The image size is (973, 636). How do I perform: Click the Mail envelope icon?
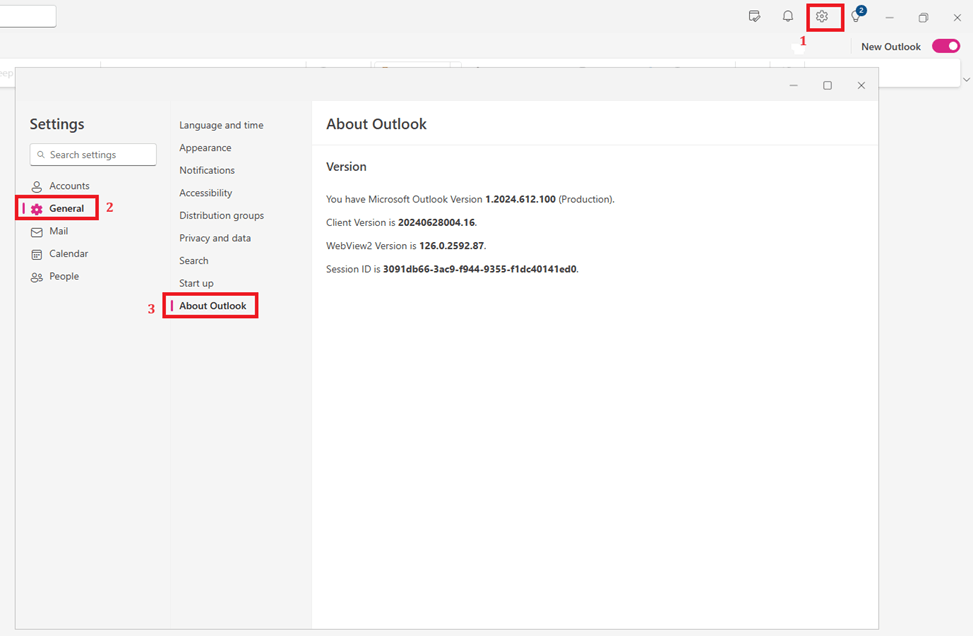37,232
